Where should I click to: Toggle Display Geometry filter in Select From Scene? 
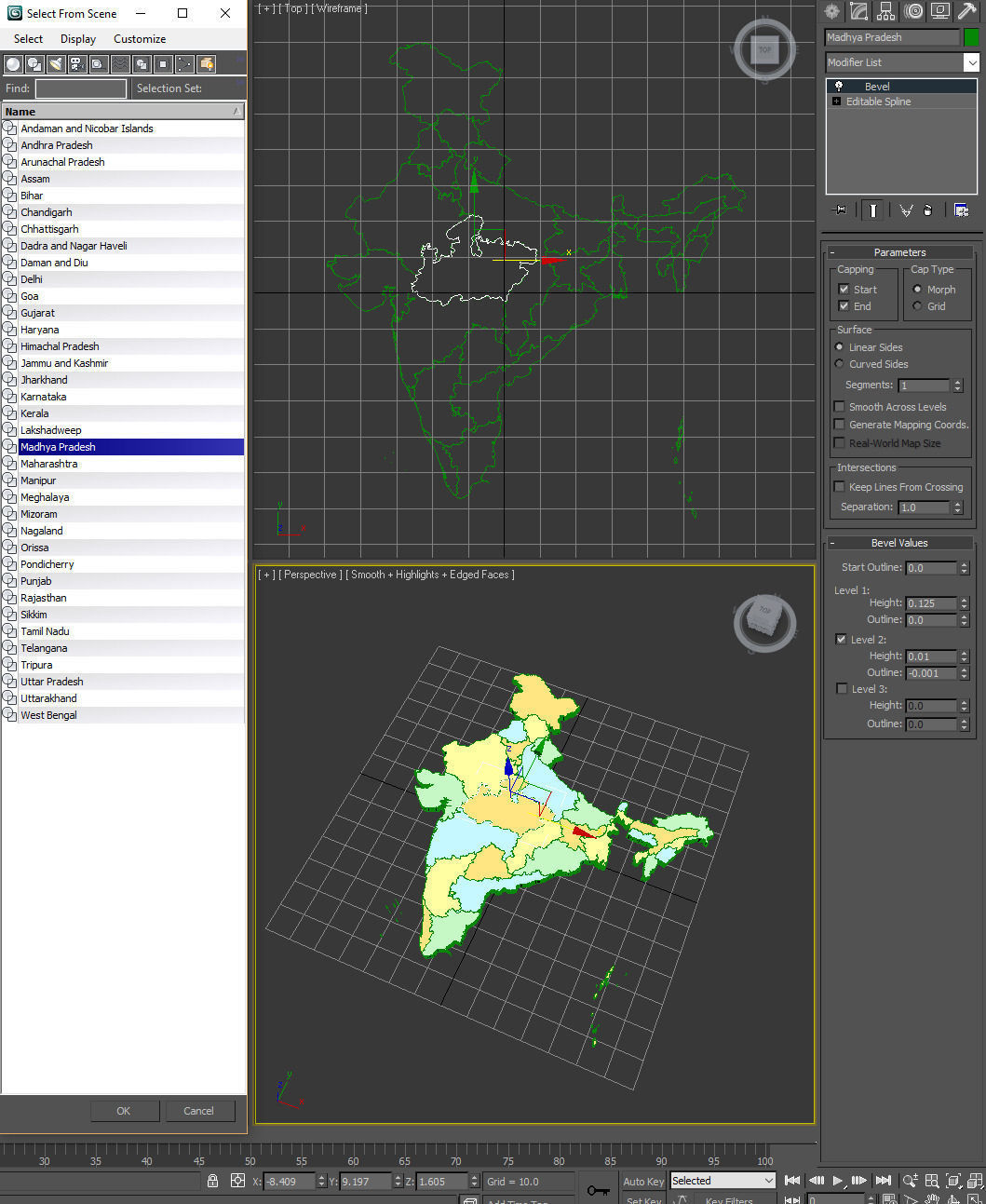tap(12, 63)
